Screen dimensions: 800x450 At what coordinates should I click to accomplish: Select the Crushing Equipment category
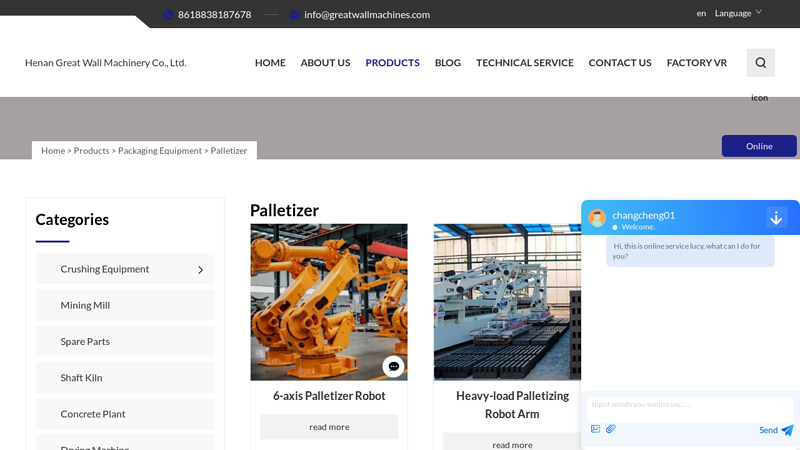tap(125, 269)
